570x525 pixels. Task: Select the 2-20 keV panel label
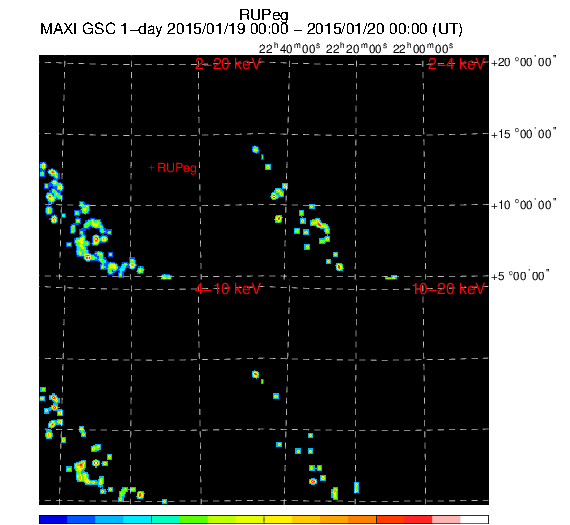point(228,64)
